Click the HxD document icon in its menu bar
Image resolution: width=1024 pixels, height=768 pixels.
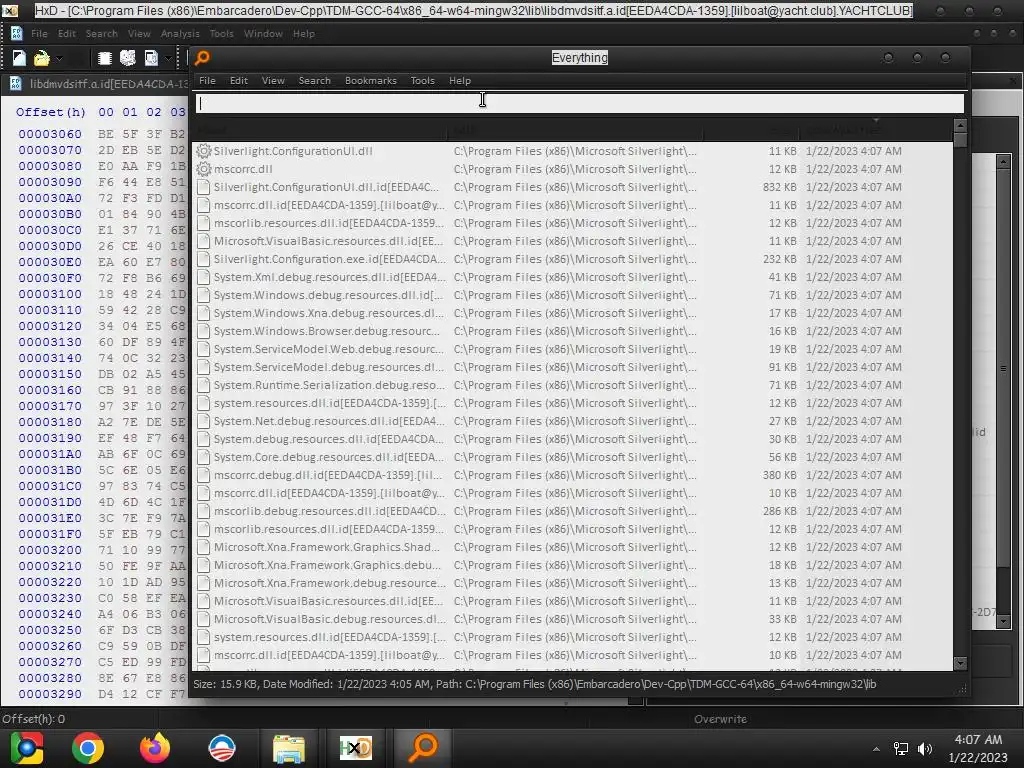16,33
